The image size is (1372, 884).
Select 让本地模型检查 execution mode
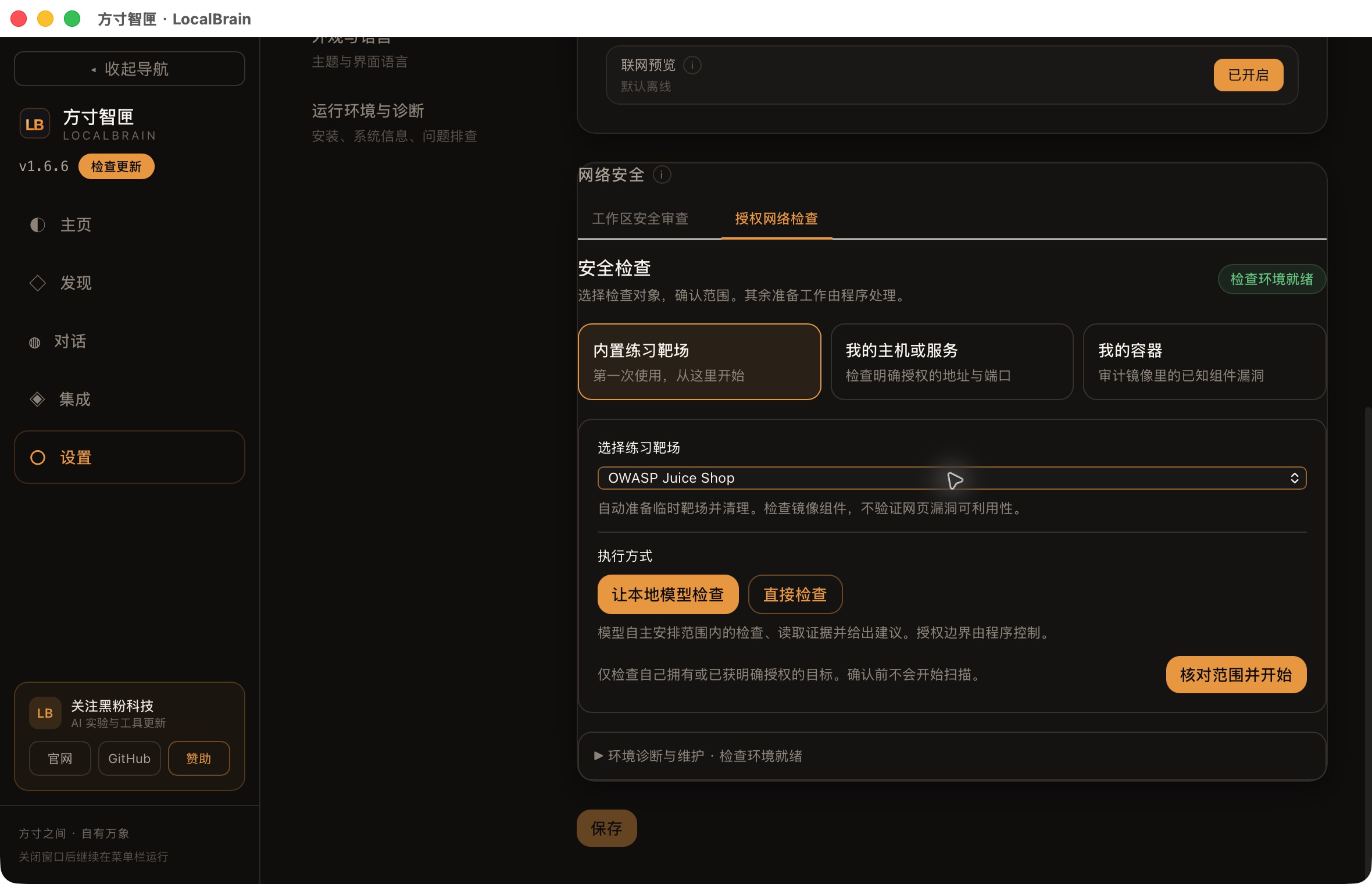pyautogui.click(x=667, y=594)
